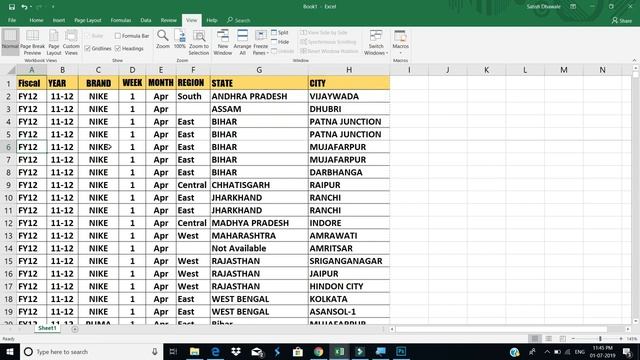Click Page Layout icon in status bar
This screenshot has height=360, width=640.
pyautogui.click(x=549, y=339)
